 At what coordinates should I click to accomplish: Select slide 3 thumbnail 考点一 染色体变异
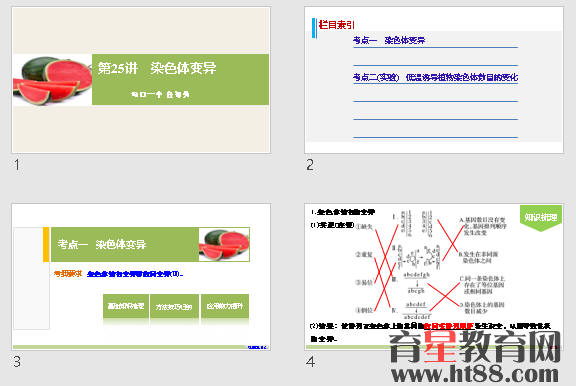tap(141, 277)
